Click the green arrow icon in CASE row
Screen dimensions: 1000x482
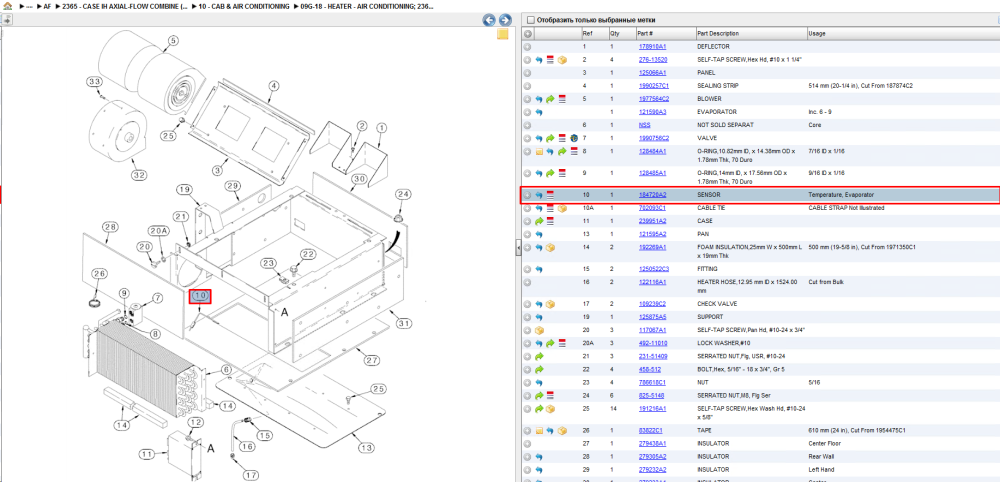539,221
